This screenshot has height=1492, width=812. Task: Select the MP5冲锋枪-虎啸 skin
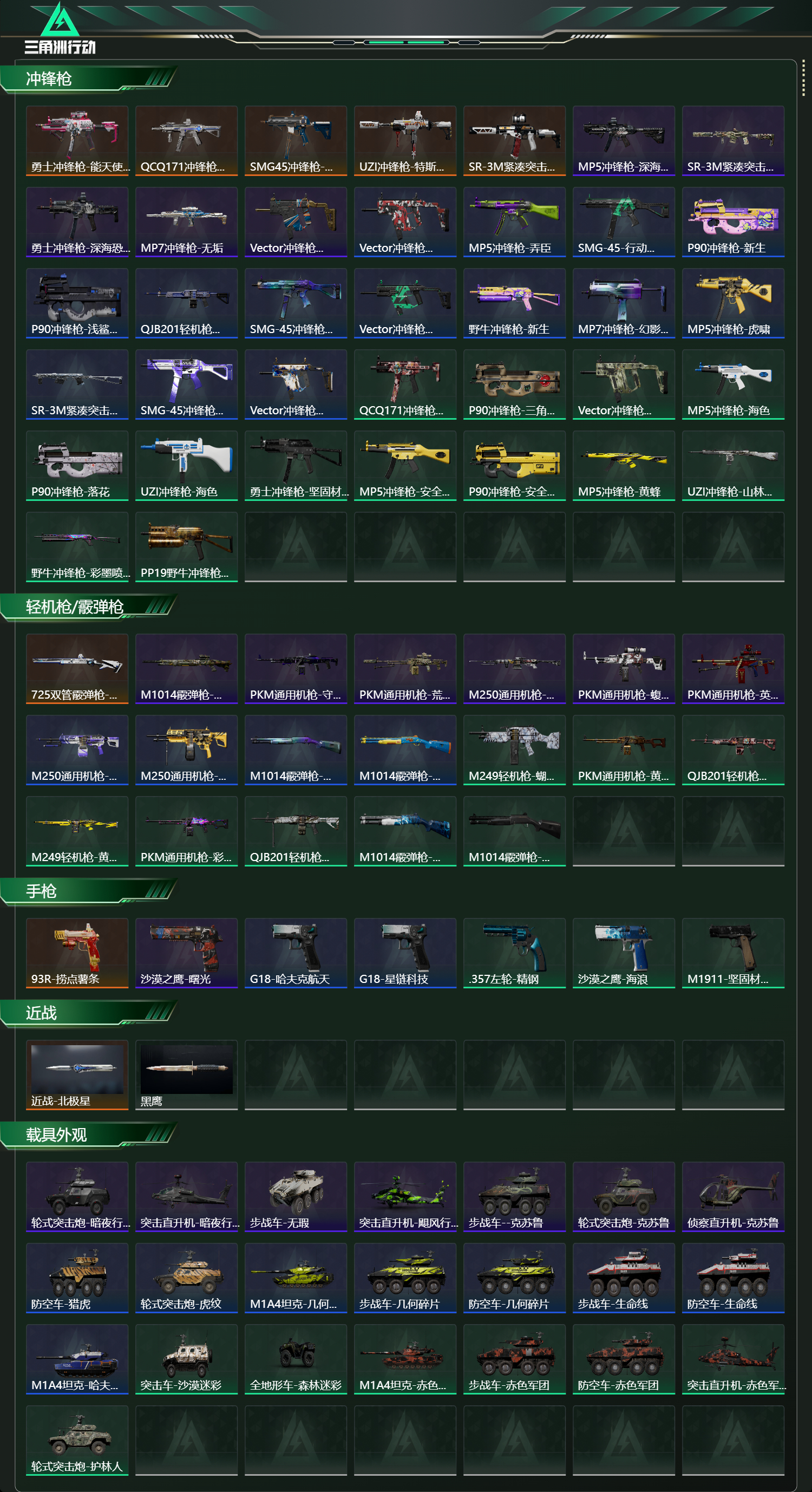tap(733, 303)
